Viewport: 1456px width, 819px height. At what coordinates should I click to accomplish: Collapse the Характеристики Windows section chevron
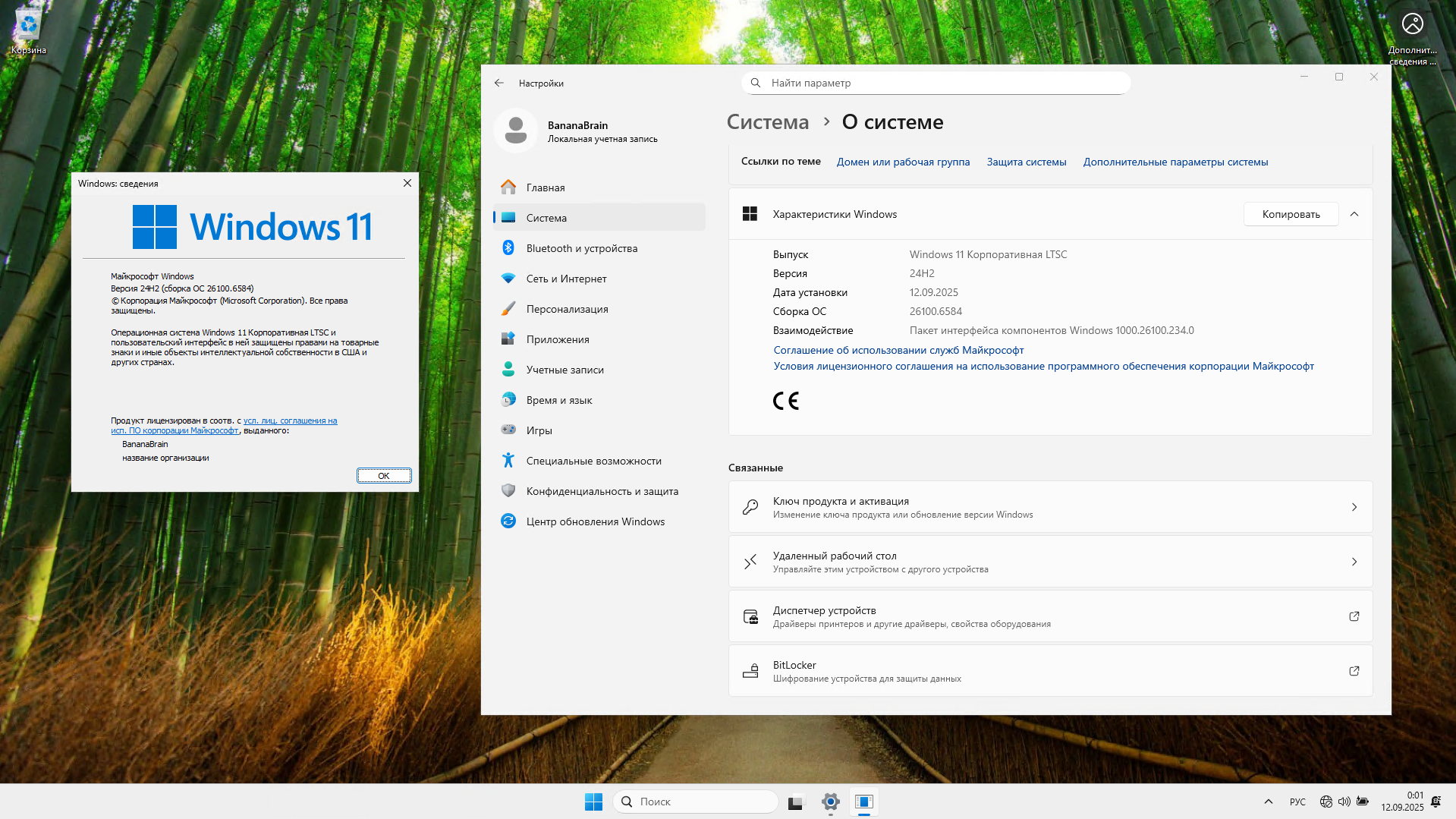click(1354, 214)
